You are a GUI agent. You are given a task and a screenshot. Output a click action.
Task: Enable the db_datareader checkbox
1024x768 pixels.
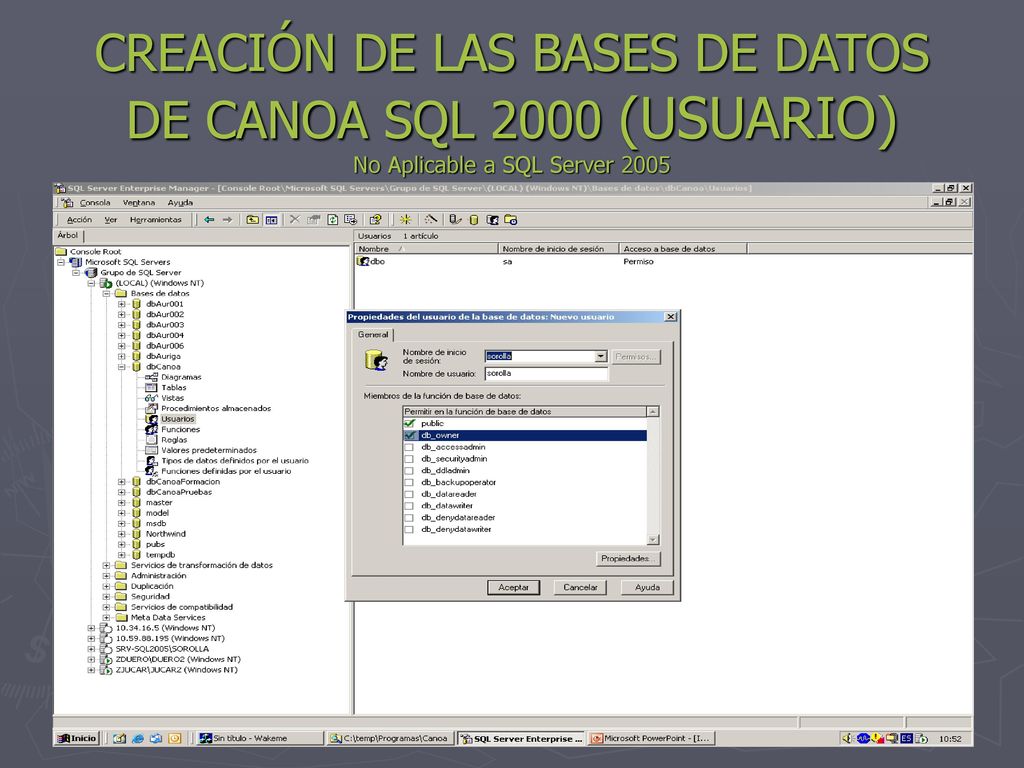409,494
